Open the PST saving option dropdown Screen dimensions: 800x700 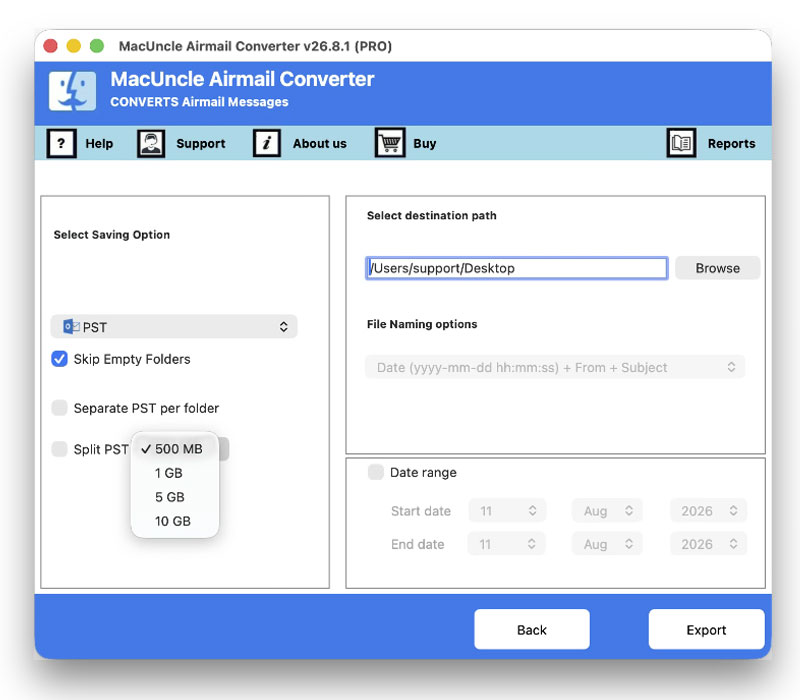point(173,327)
